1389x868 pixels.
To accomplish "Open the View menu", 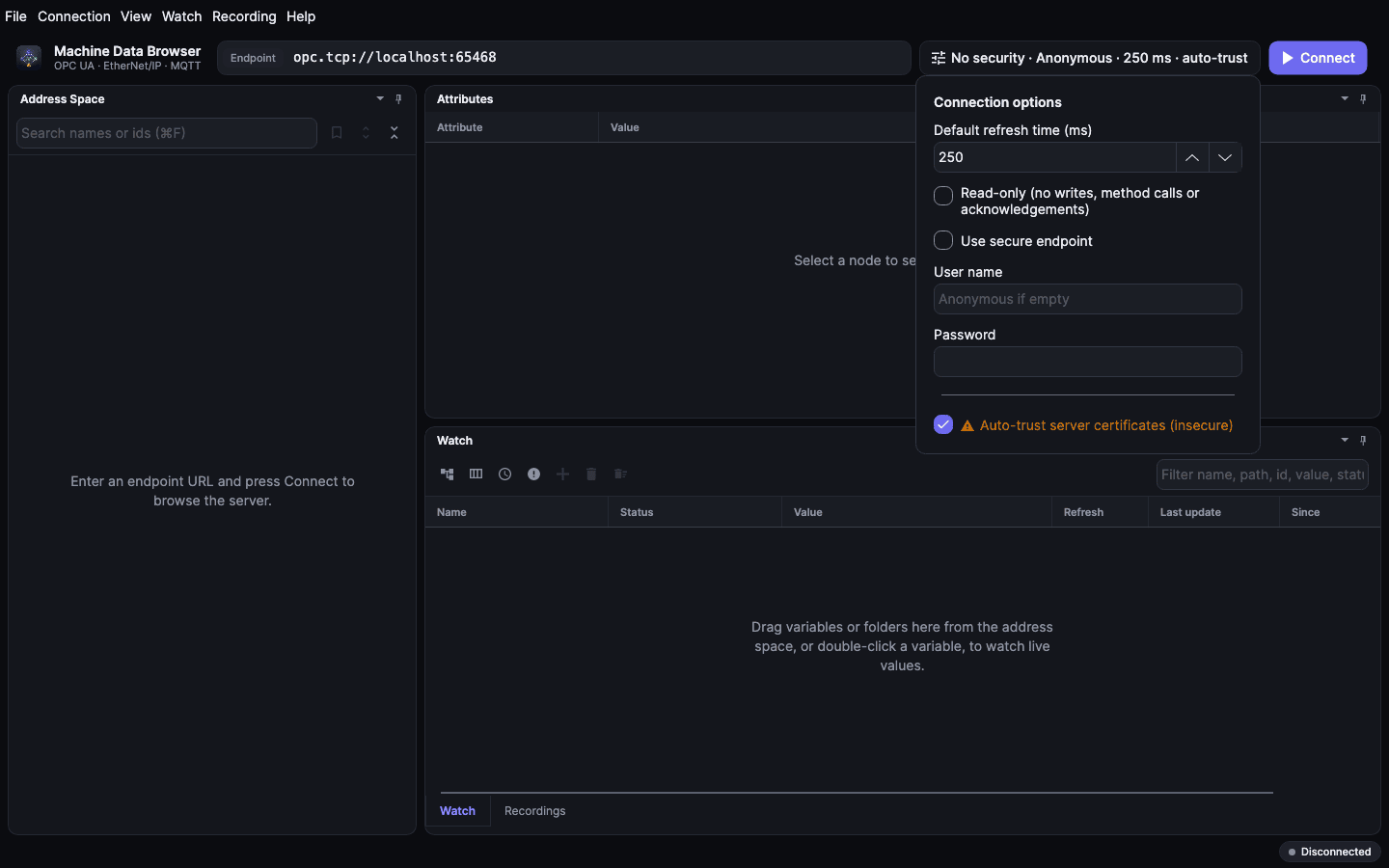I will click(136, 16).
